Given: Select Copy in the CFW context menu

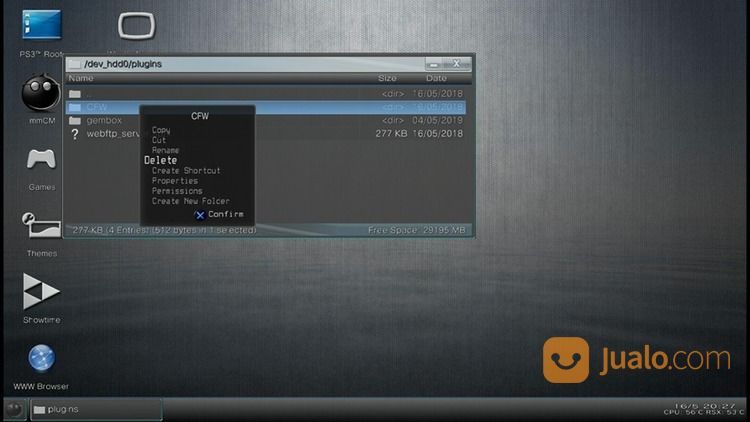Looking at the screenshot, I should point(161,130).
